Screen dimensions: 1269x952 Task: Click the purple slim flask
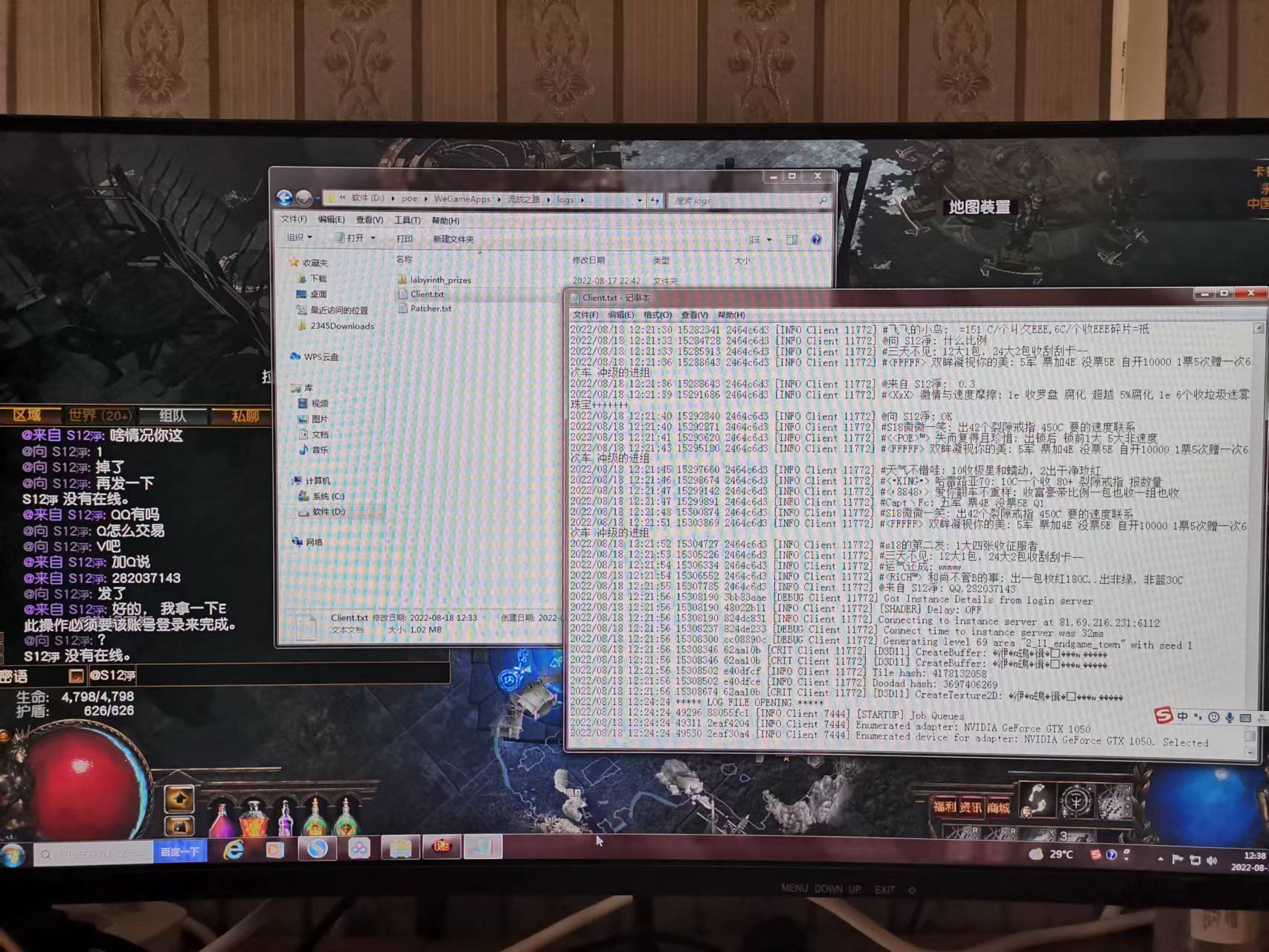(x=286, y=817)
